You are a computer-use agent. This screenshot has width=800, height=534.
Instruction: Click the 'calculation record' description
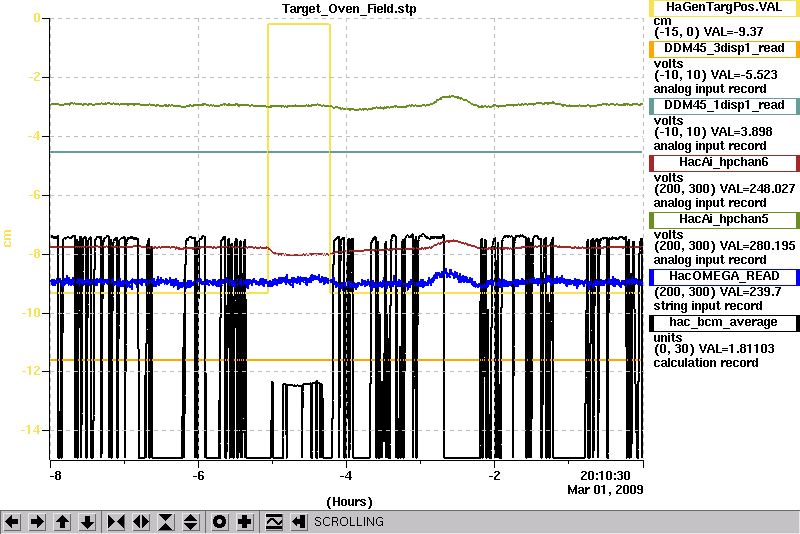[x=706, y=363]
